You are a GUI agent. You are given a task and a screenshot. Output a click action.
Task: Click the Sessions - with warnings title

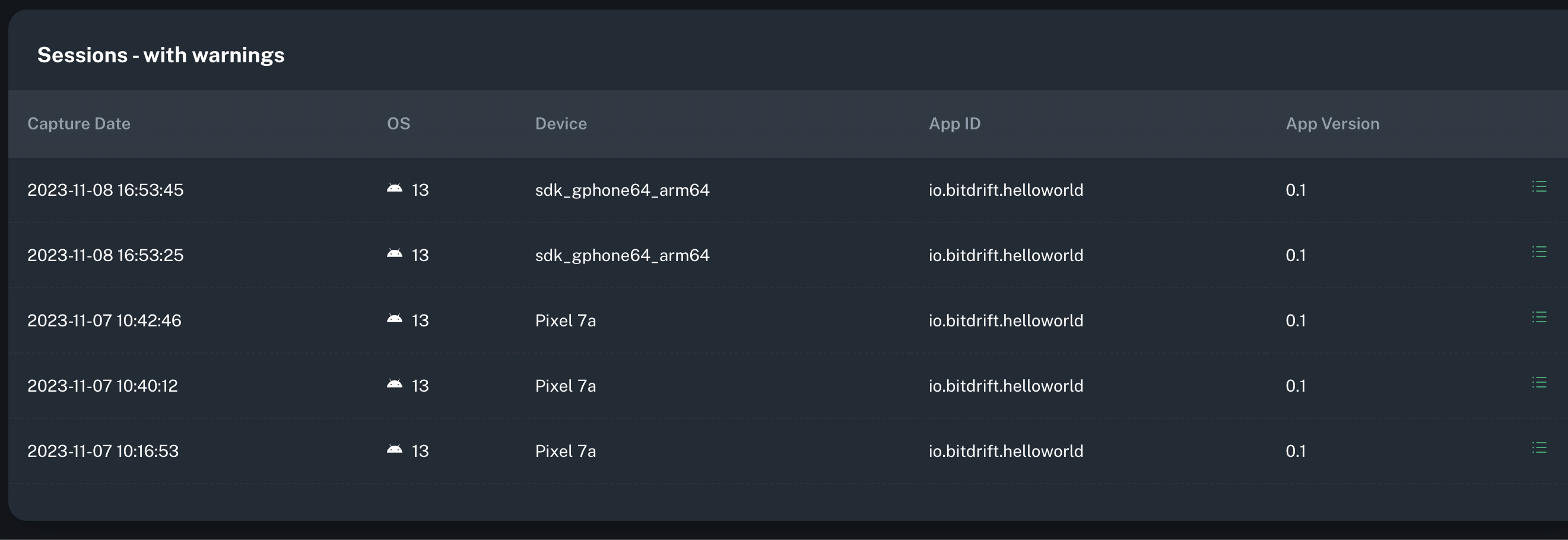161,55
